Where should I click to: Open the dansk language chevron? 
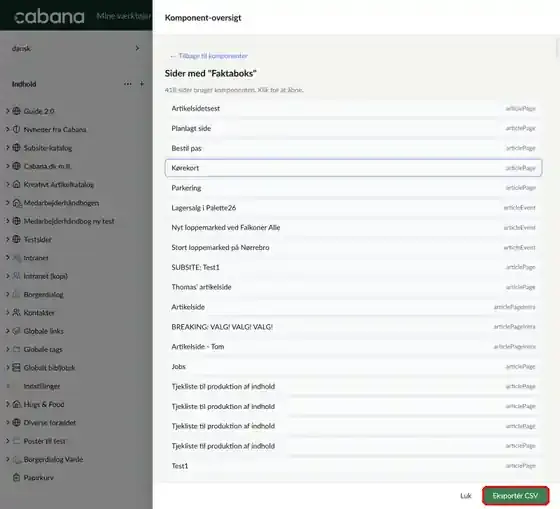[138, 48]
